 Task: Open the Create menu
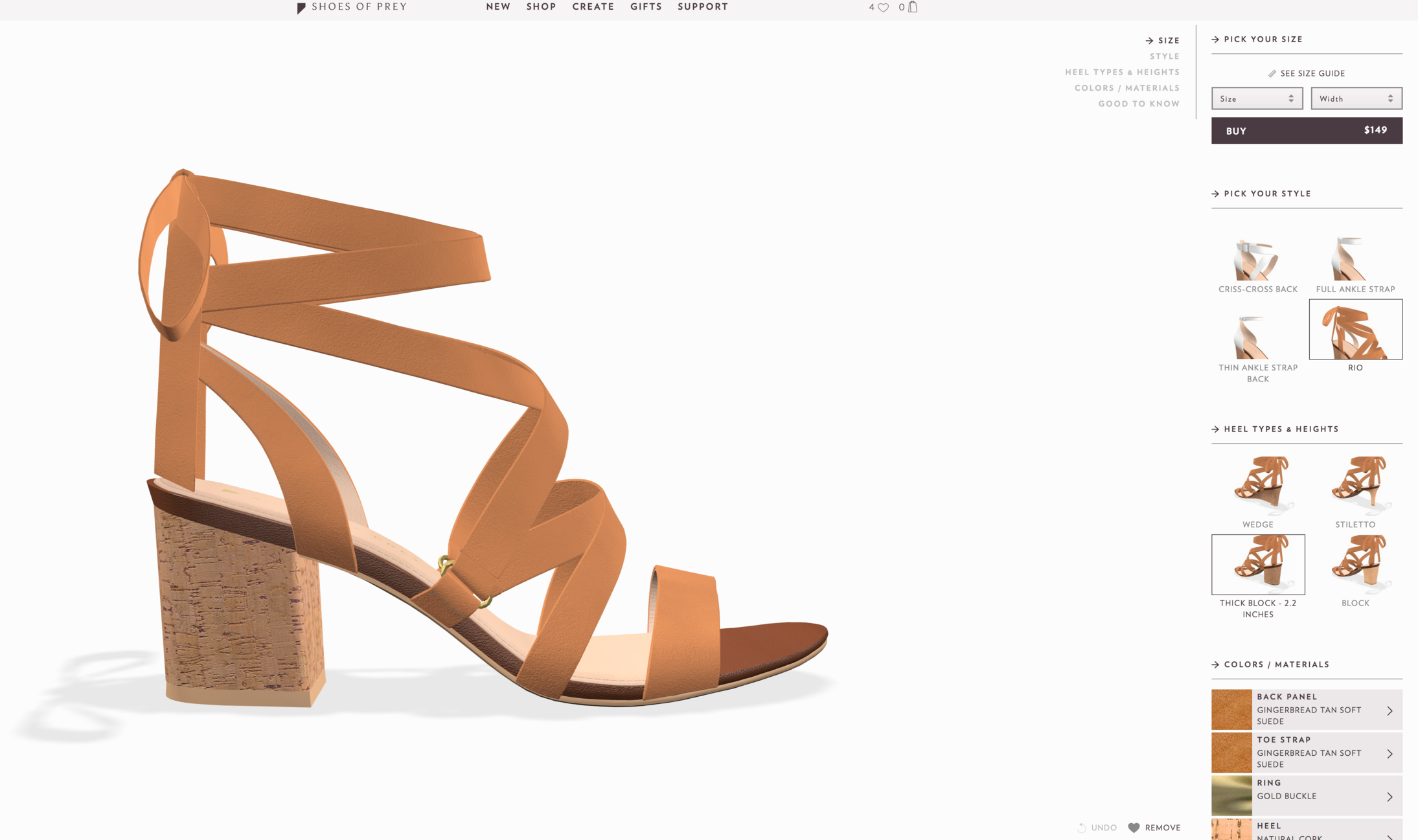click(x=593, y=7)
